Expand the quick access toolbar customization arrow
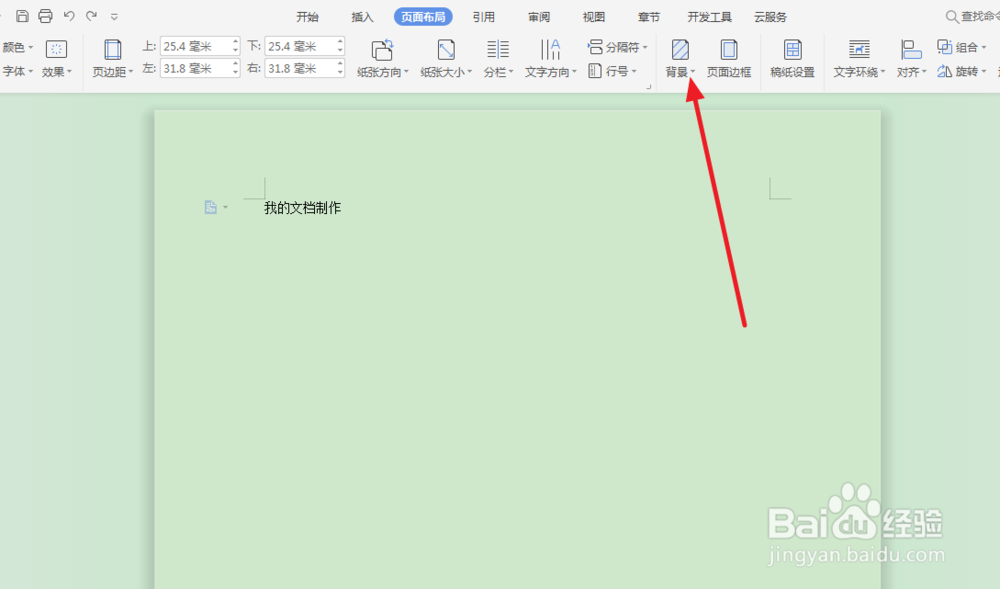 [114, 17]
